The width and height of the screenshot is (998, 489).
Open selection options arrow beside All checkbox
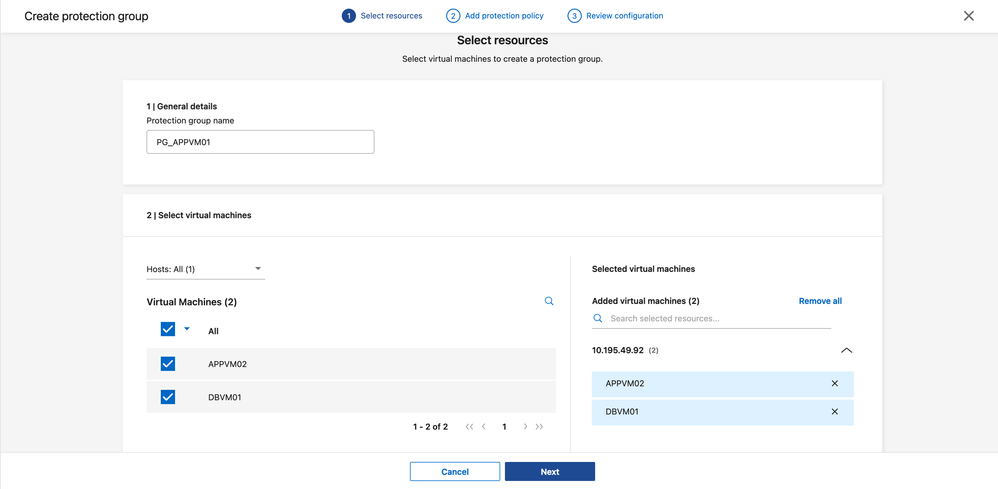[187, 329]
